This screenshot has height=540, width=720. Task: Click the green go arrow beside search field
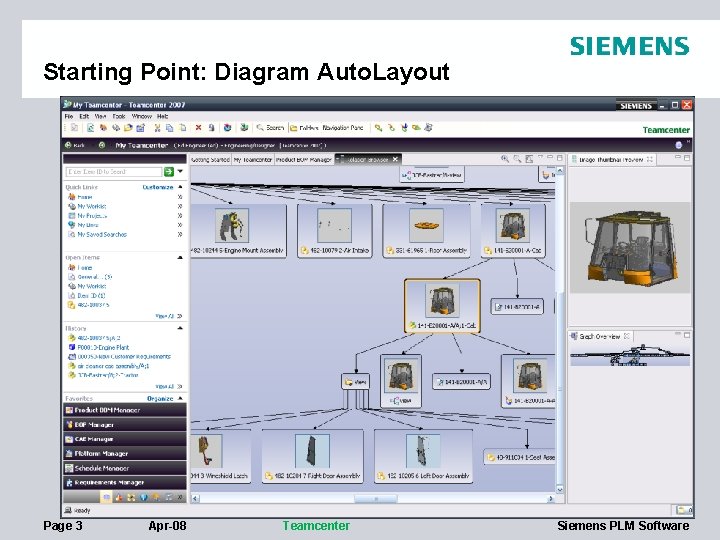(x=169, y=171)
